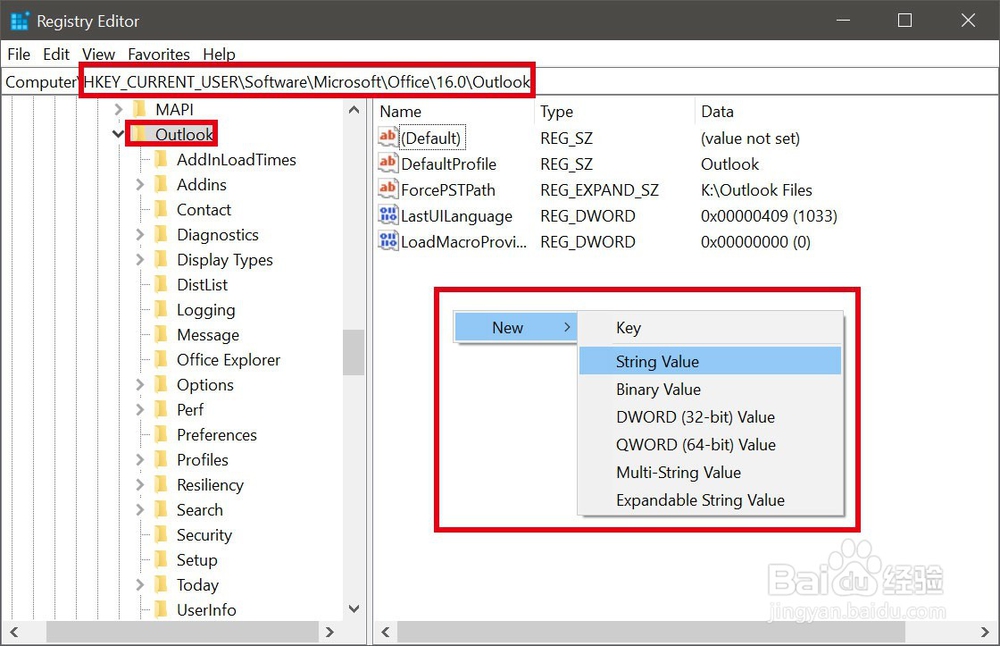Select the Outlook tree key
The image size is (1000, 646).
point(184,134)
